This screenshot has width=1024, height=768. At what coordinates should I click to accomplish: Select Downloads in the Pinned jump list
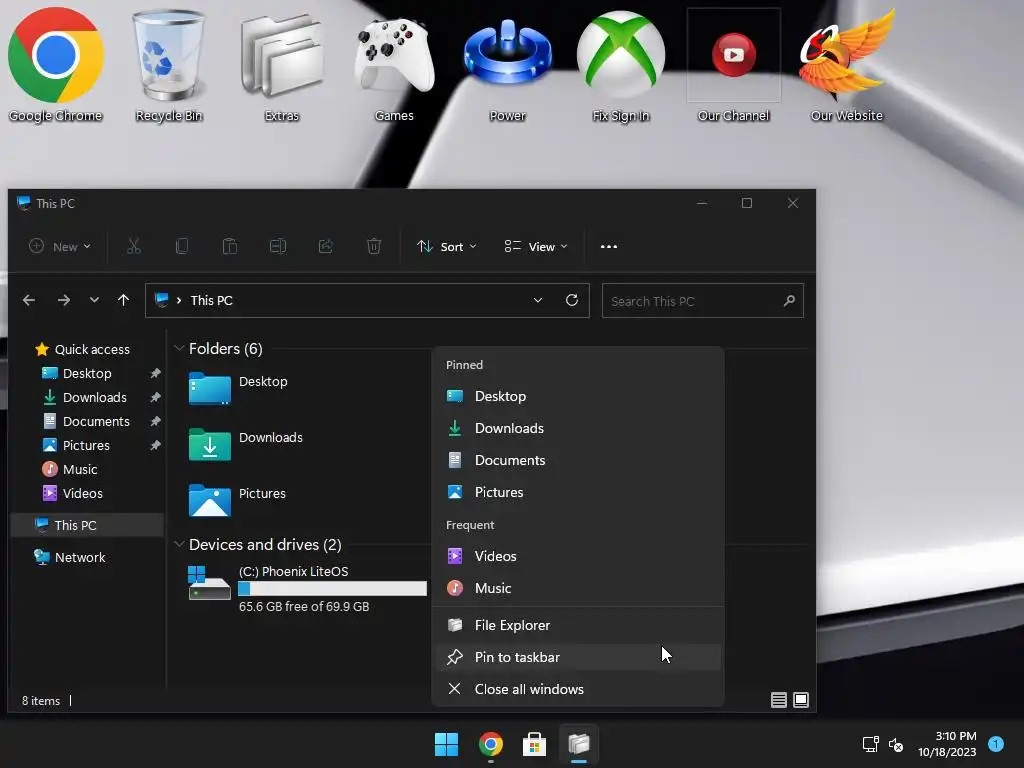[x=578, y=428]
